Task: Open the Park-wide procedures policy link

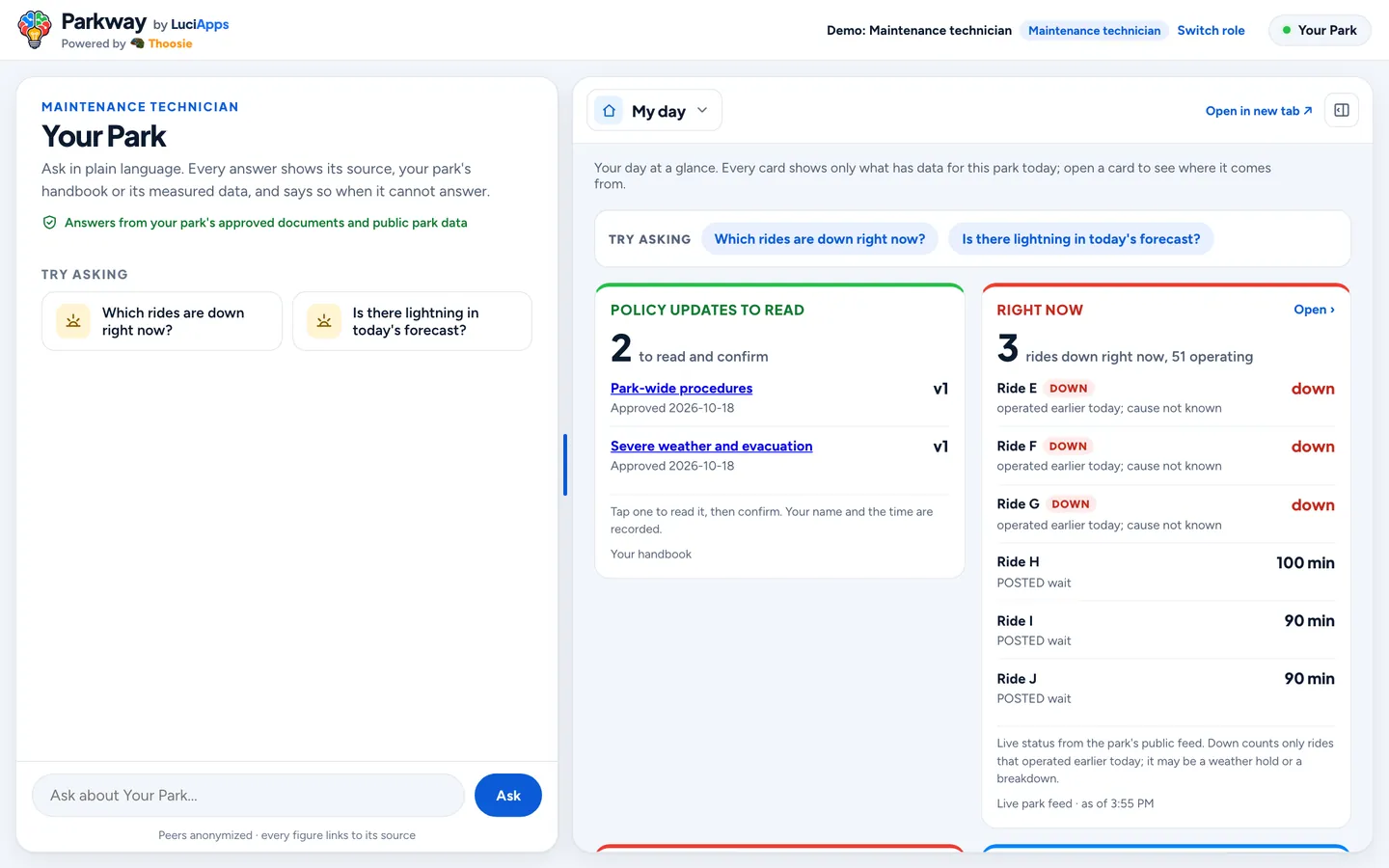Action: [681, 388]
